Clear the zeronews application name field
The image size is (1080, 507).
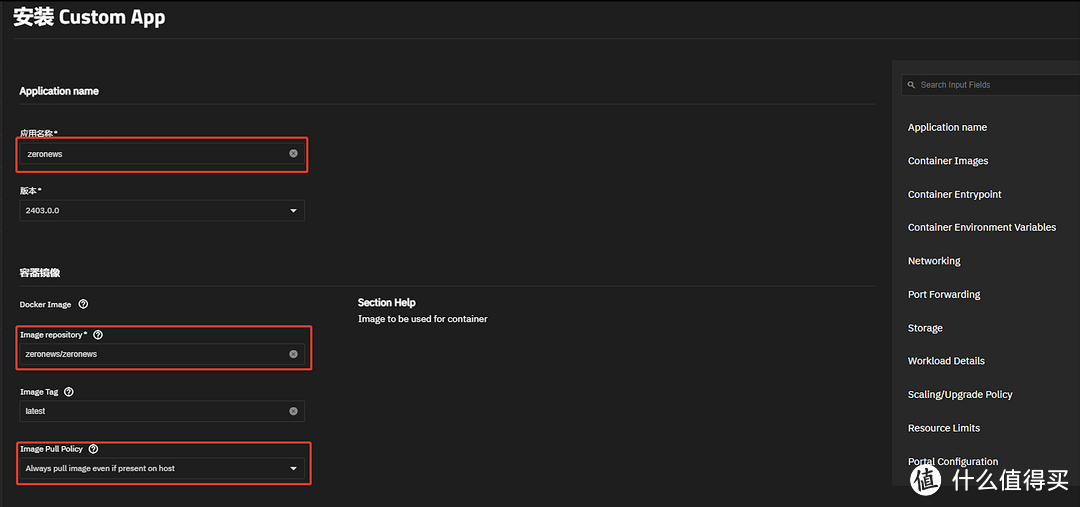pyautogui.click(x=293, y=154)
